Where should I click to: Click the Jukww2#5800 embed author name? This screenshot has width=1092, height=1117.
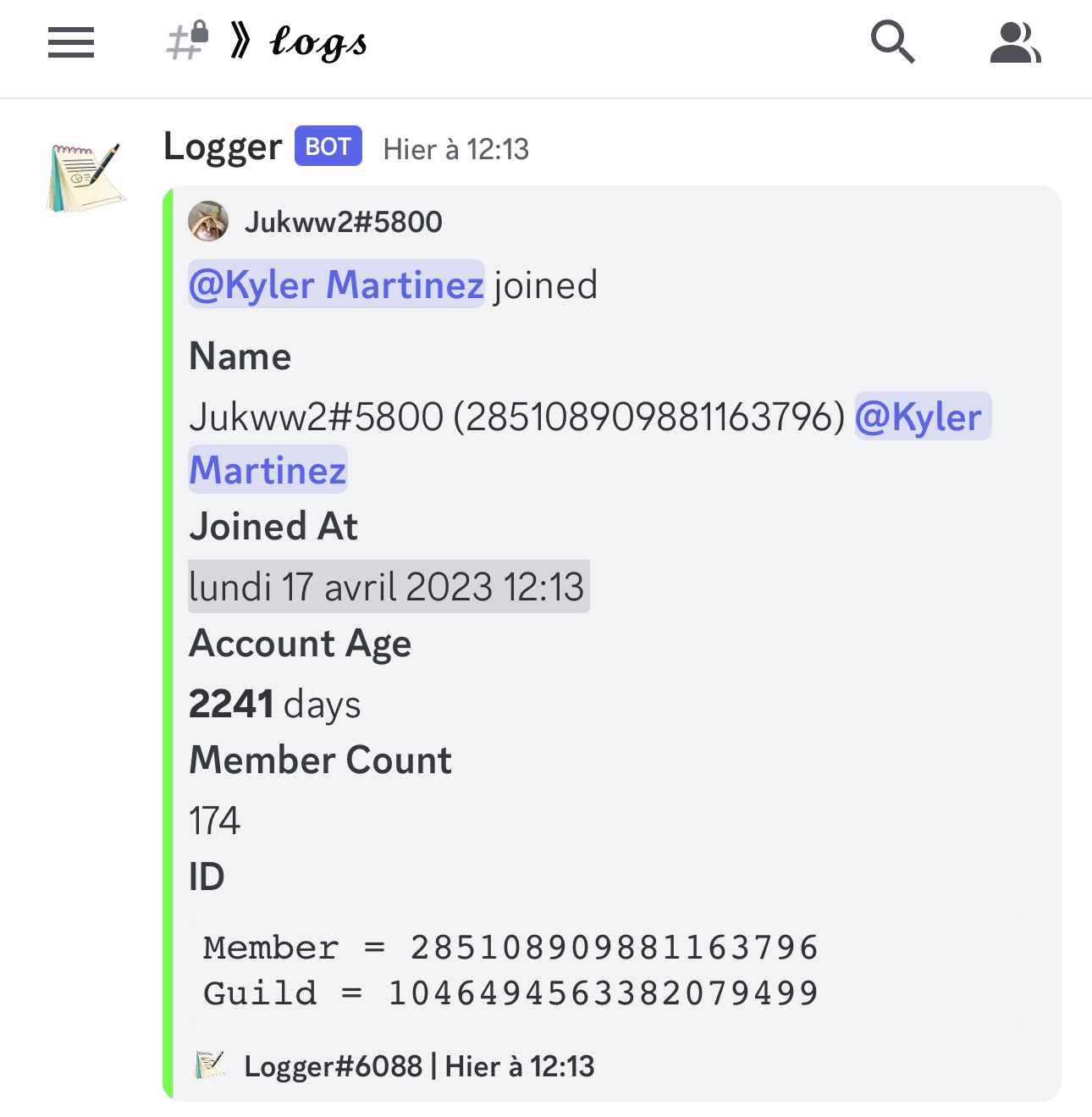pos(343,222)
